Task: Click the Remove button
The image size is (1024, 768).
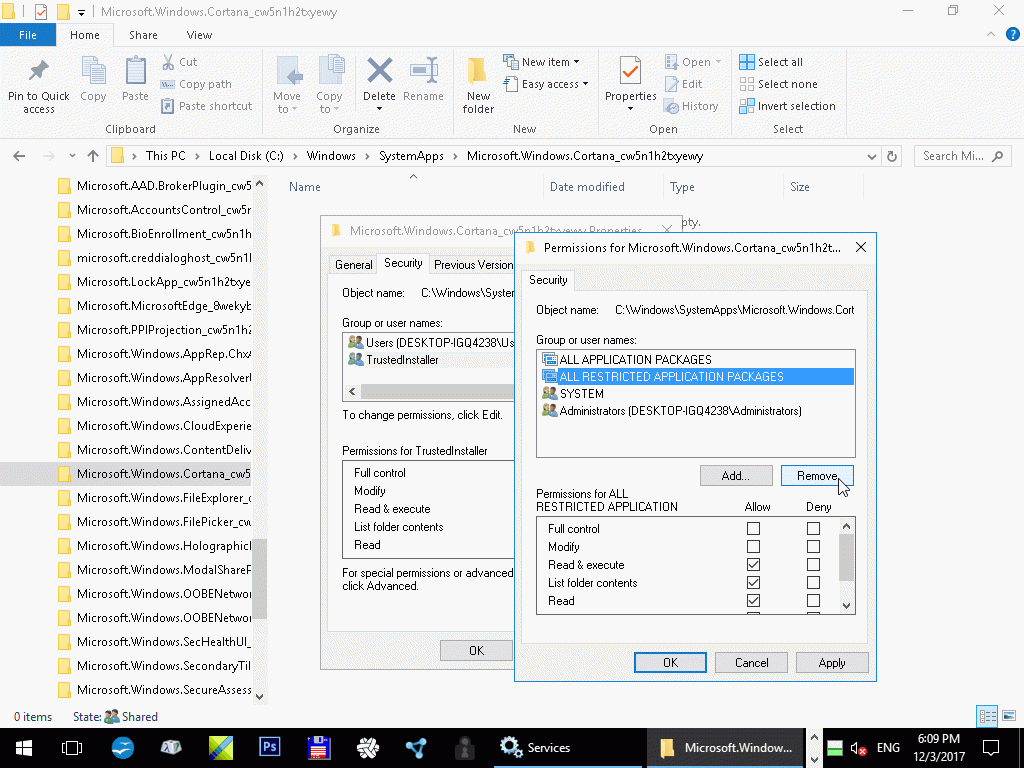Action: pyautogui.click(x=817, y=475)
